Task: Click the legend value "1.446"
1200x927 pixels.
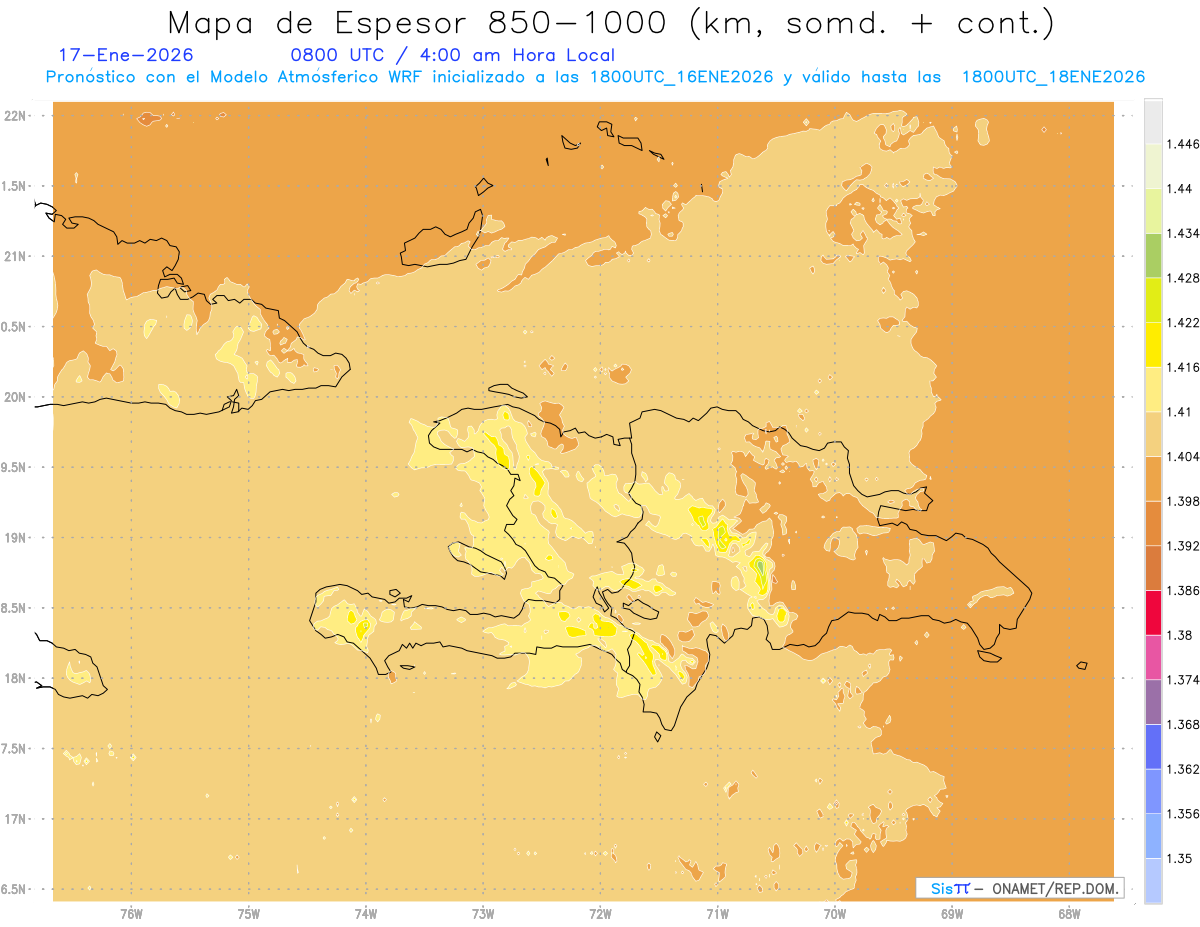Action: click(x=1183, y=145)
